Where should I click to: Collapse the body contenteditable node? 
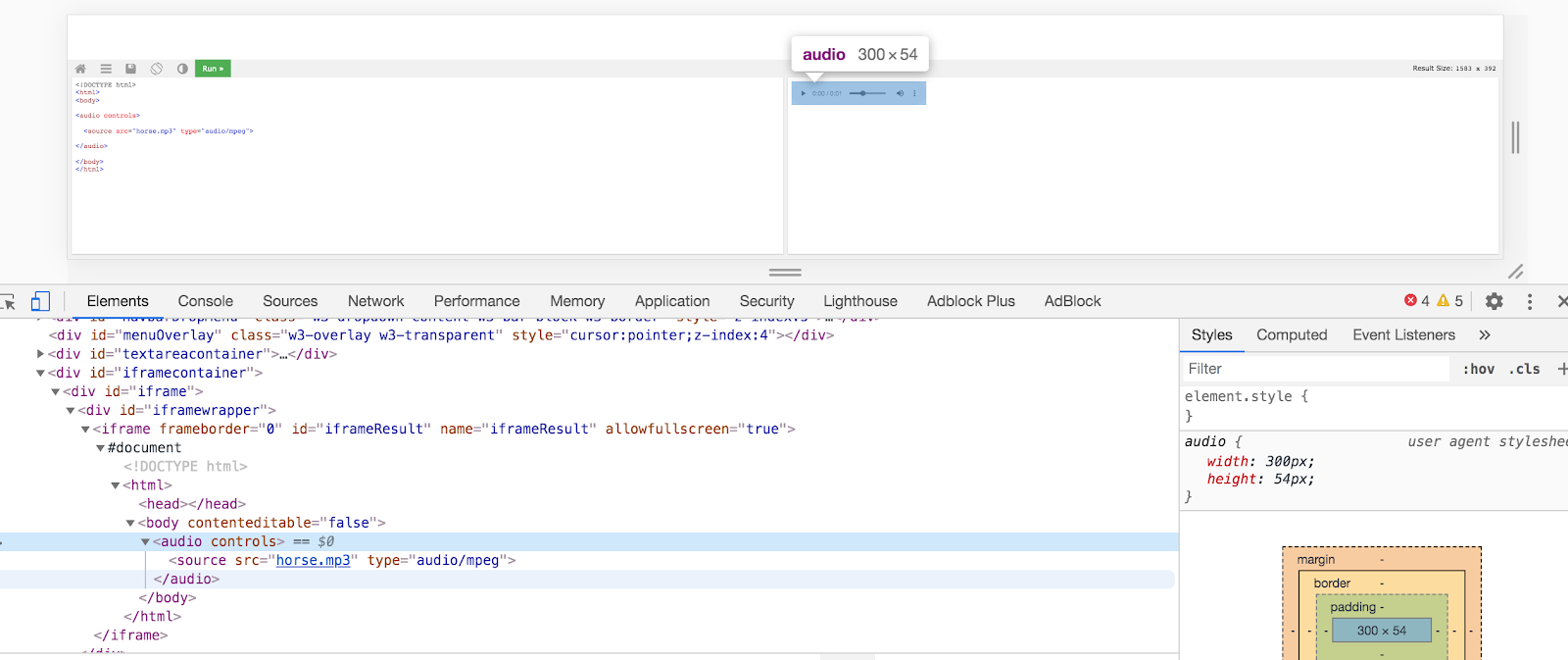coord(130,523)
